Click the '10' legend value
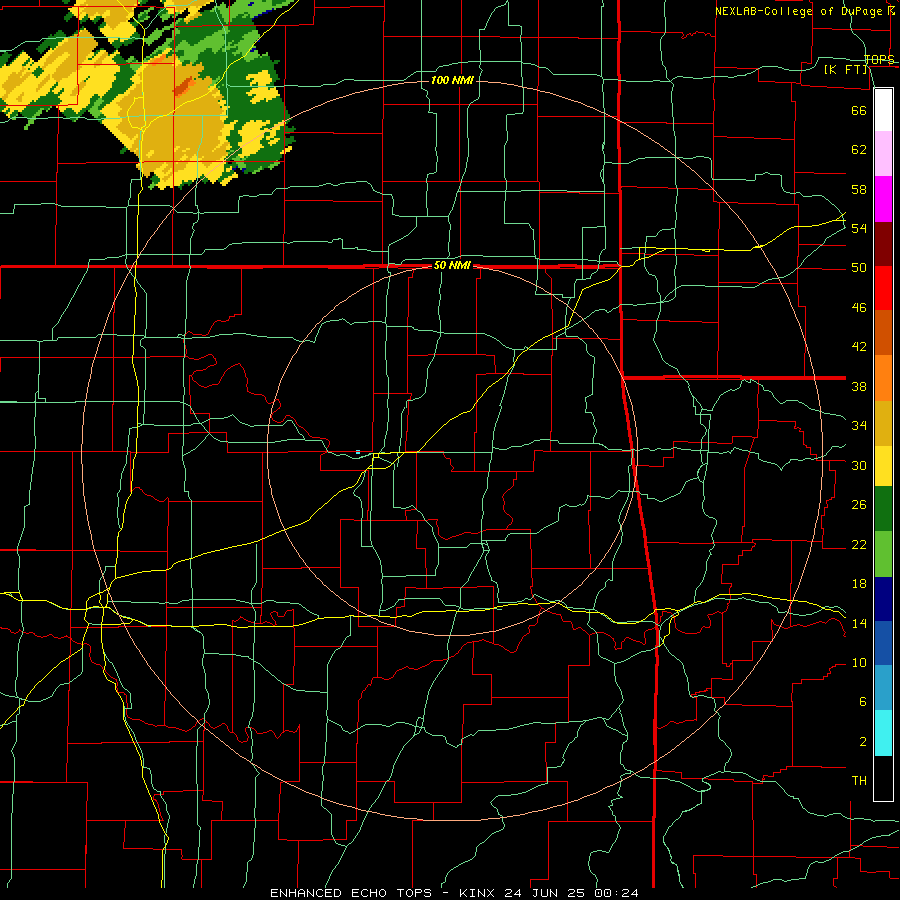Image resolution: width=900 pixels, height=900 pixels. click(x=859, y=663)
